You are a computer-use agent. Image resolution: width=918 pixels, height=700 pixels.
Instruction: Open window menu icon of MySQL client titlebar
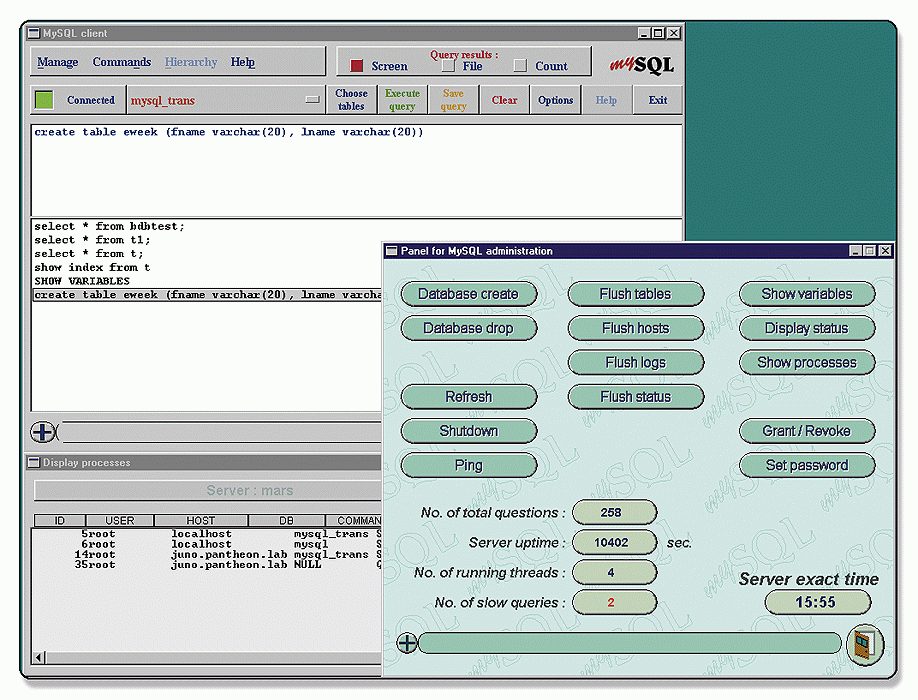(33, 33)
